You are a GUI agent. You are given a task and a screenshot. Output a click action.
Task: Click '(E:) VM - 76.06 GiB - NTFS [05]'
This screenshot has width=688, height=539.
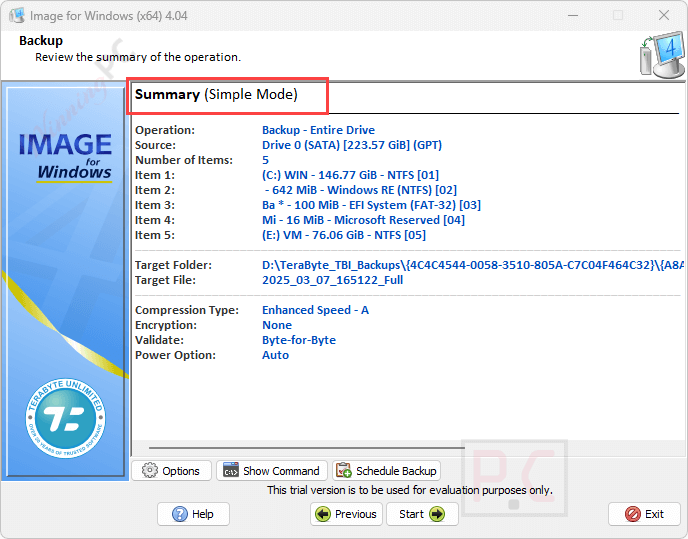click(344, 235)
